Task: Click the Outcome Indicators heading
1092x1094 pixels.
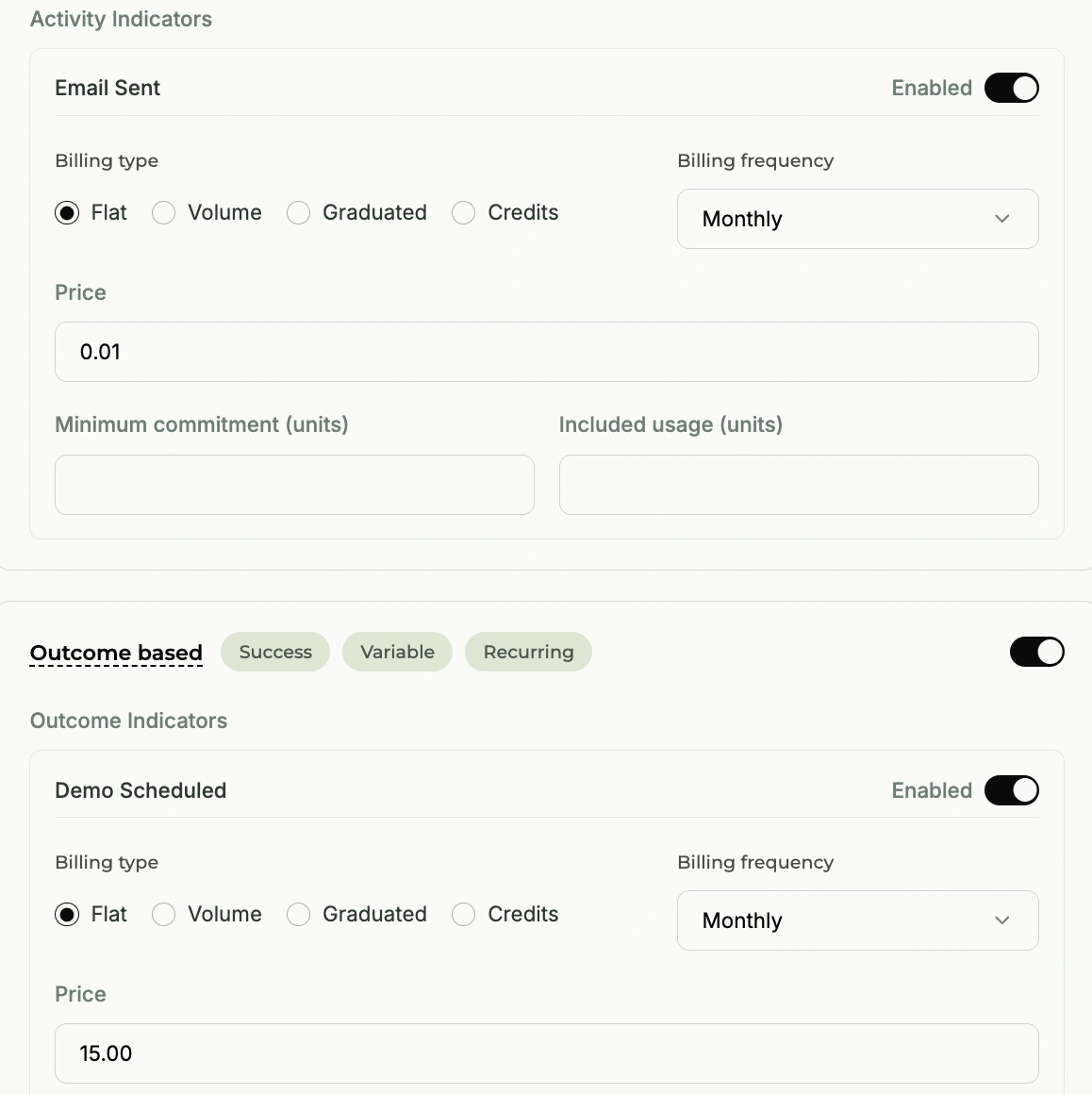Action: pos(128,721)
